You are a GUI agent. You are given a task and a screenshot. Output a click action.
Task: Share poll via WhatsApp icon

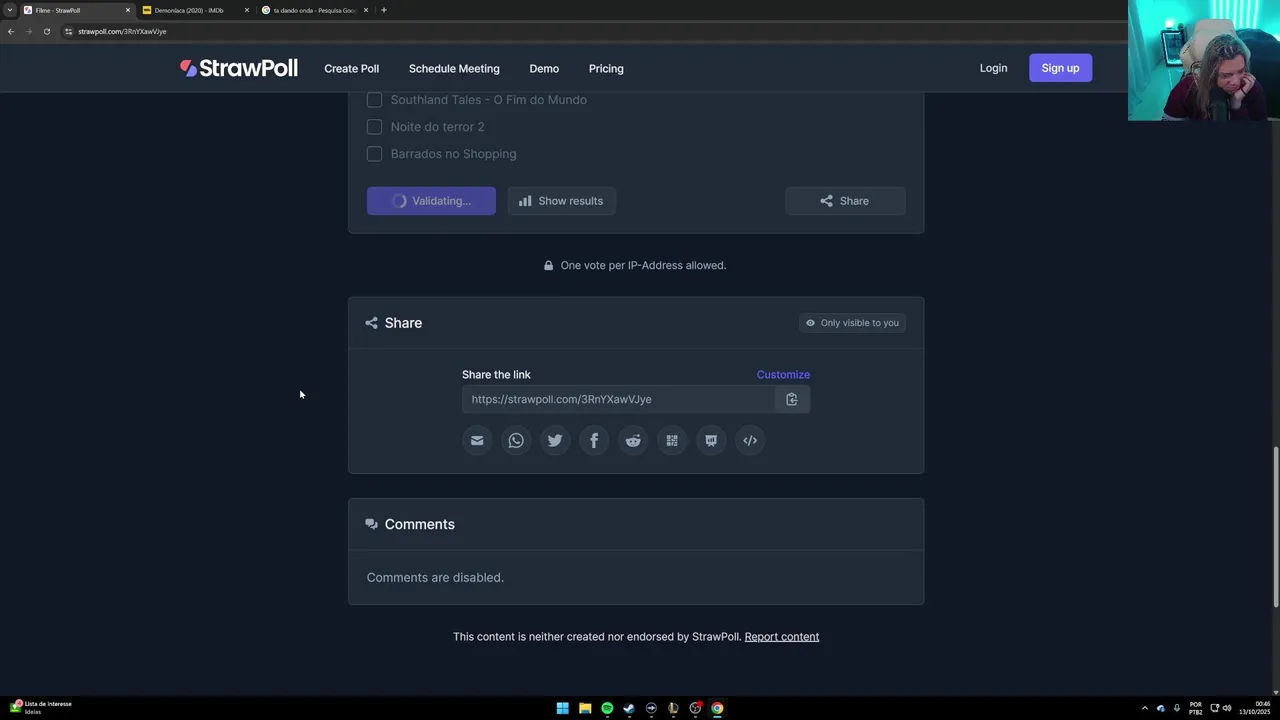point(516,440)
